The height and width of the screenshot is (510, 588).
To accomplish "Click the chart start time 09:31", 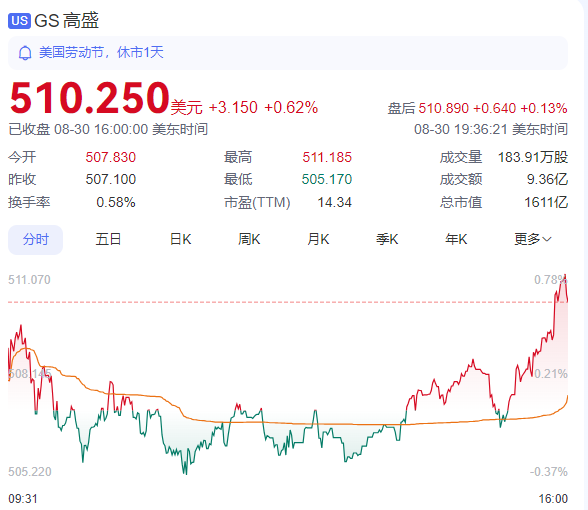I will click(x=23, y=499).
